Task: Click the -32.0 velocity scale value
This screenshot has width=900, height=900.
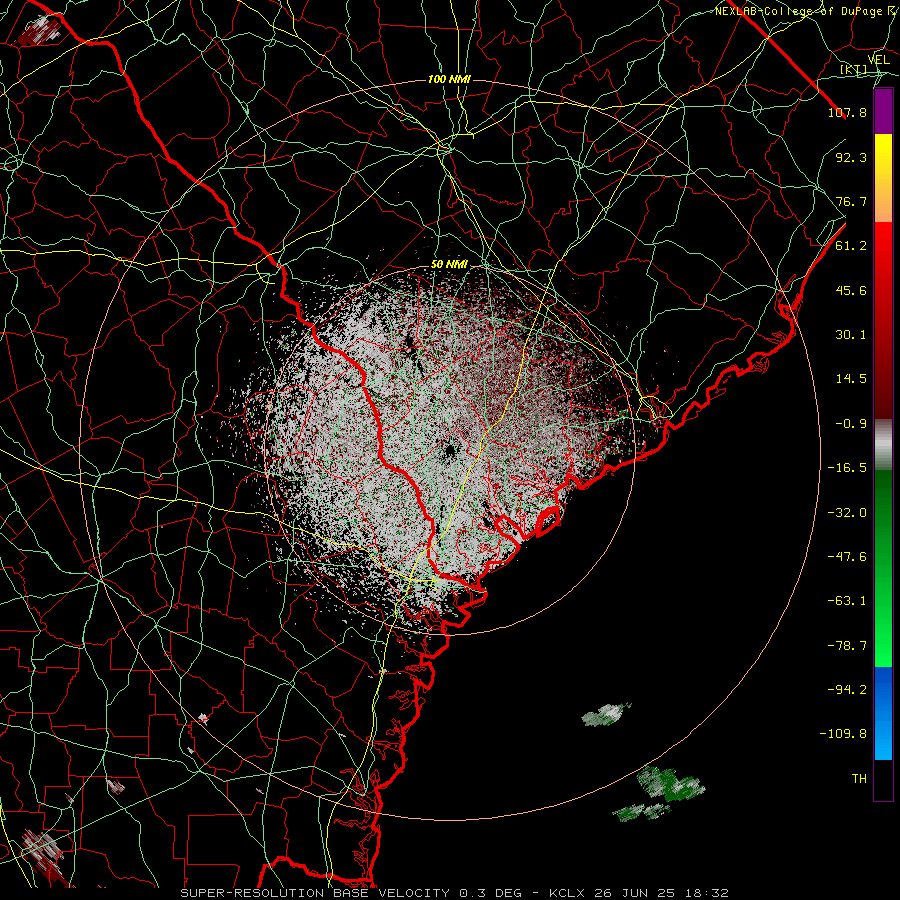Action: coord(847,513)
